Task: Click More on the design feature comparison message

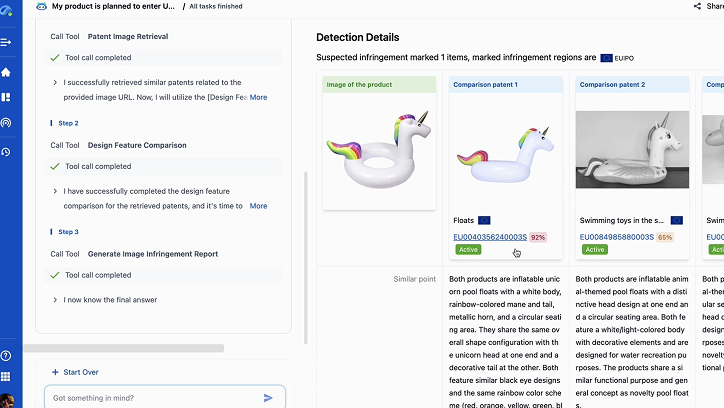Action: pyautogui.click(x=259, y=206)
